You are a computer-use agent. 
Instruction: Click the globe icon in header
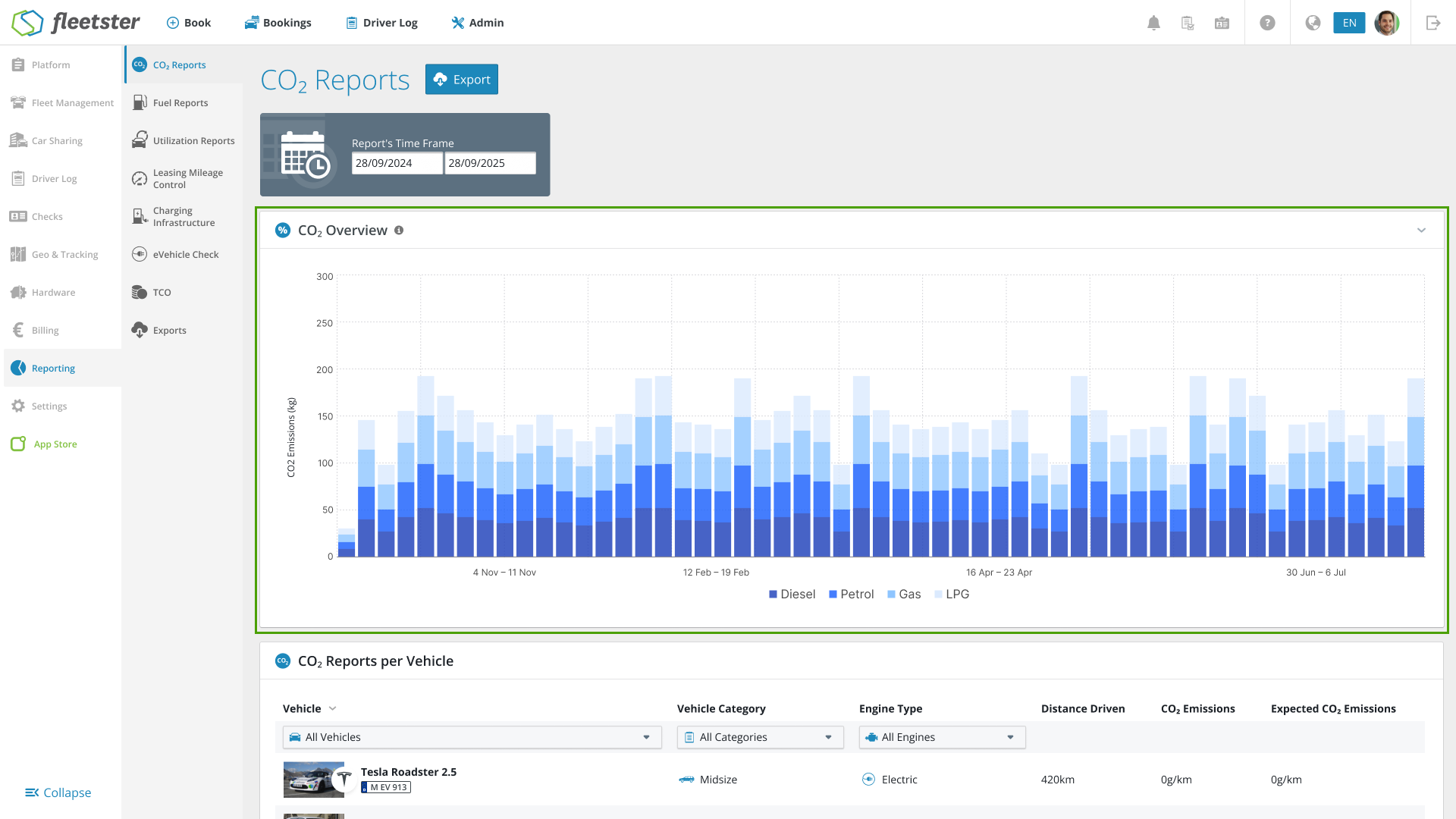pyautogui.click(x=1313, y=23)
